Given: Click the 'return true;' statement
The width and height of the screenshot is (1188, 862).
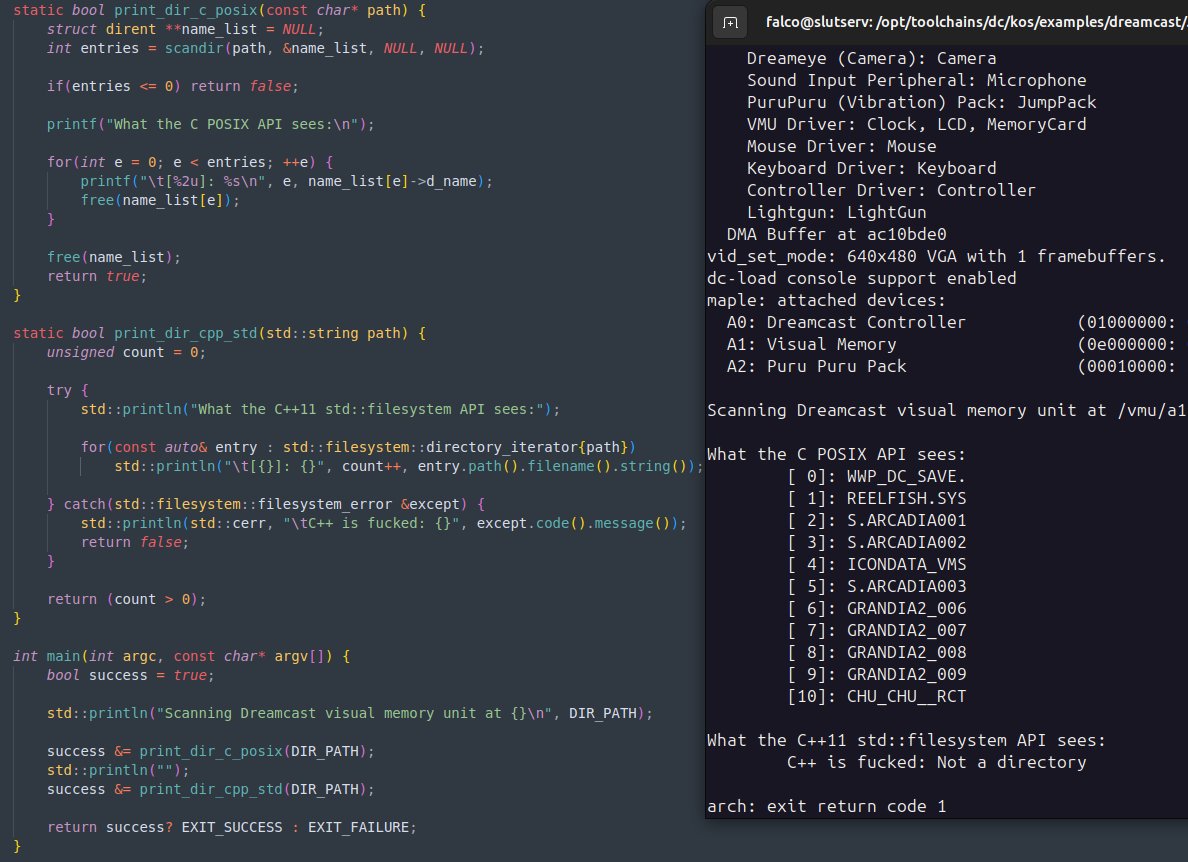Looking at the screenshot, I should 97,276.
